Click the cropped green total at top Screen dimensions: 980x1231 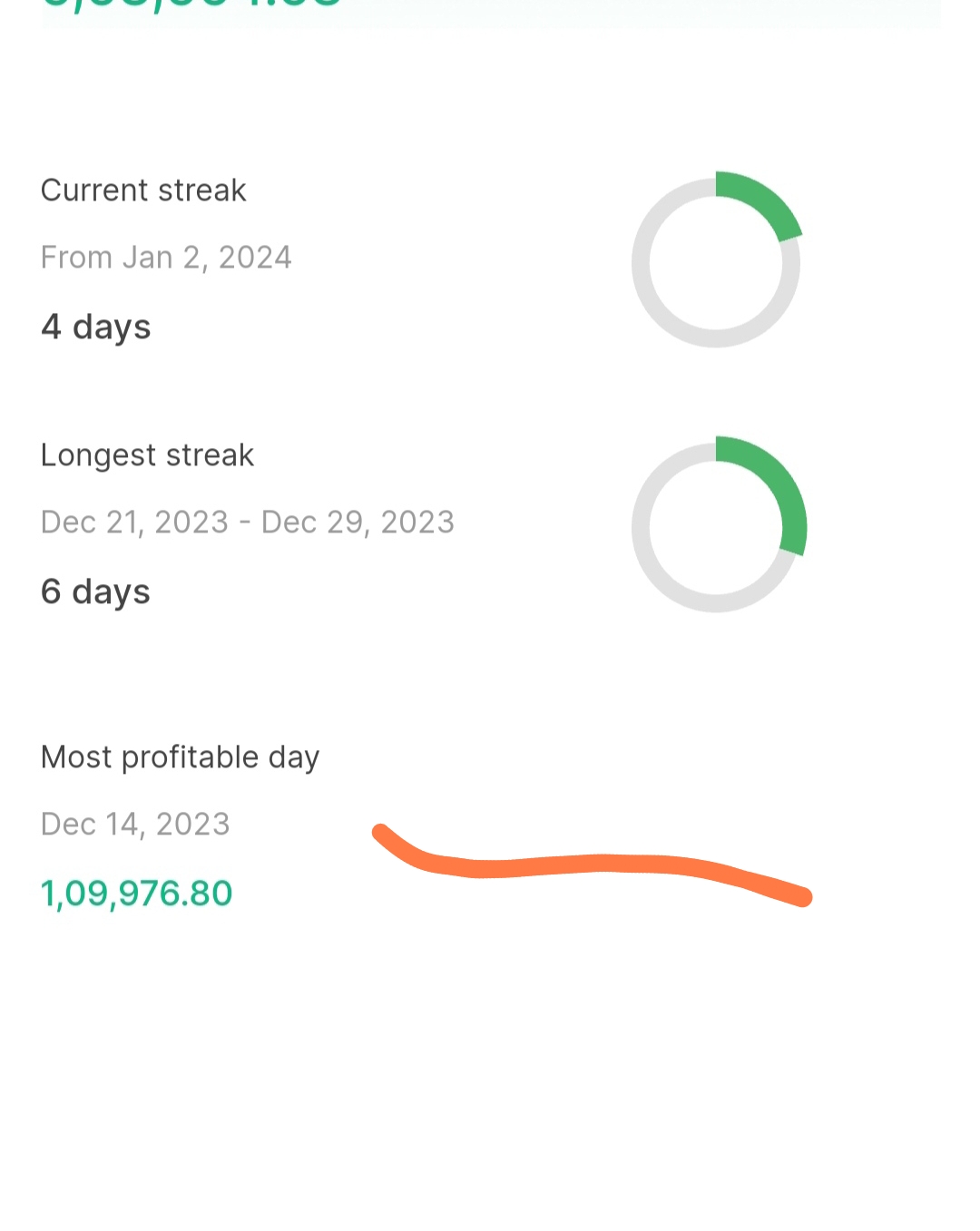tap(191, 5)
